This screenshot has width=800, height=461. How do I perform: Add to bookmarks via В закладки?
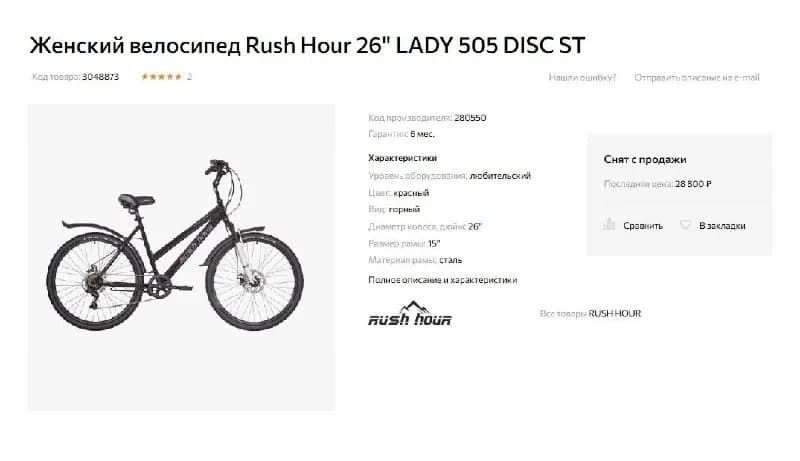(x=722, y=226)
